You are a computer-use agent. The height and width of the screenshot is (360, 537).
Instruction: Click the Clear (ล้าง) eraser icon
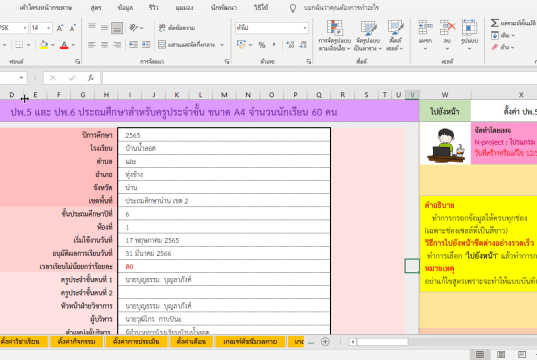tap(495, 47)
